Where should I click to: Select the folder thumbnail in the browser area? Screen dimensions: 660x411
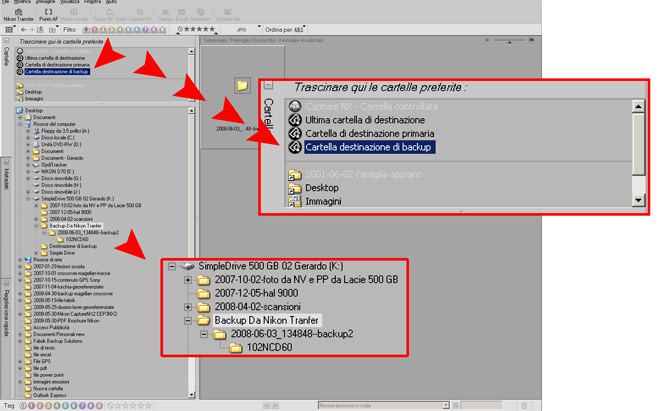pyautogui.click(x=242, y=86)
